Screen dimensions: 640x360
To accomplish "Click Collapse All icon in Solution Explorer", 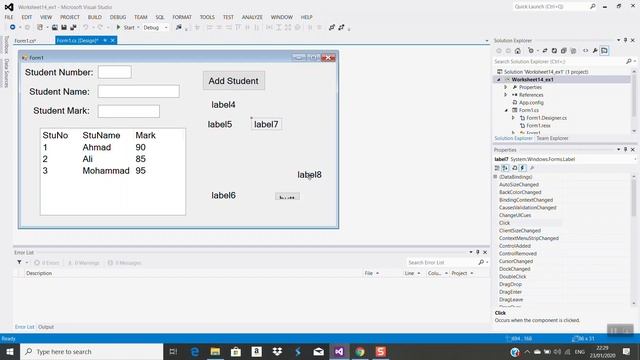I will (564, 51).
